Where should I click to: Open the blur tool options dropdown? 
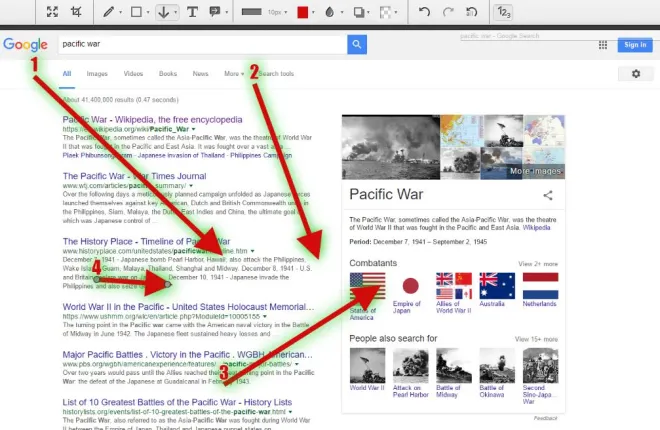coord(396,12)
